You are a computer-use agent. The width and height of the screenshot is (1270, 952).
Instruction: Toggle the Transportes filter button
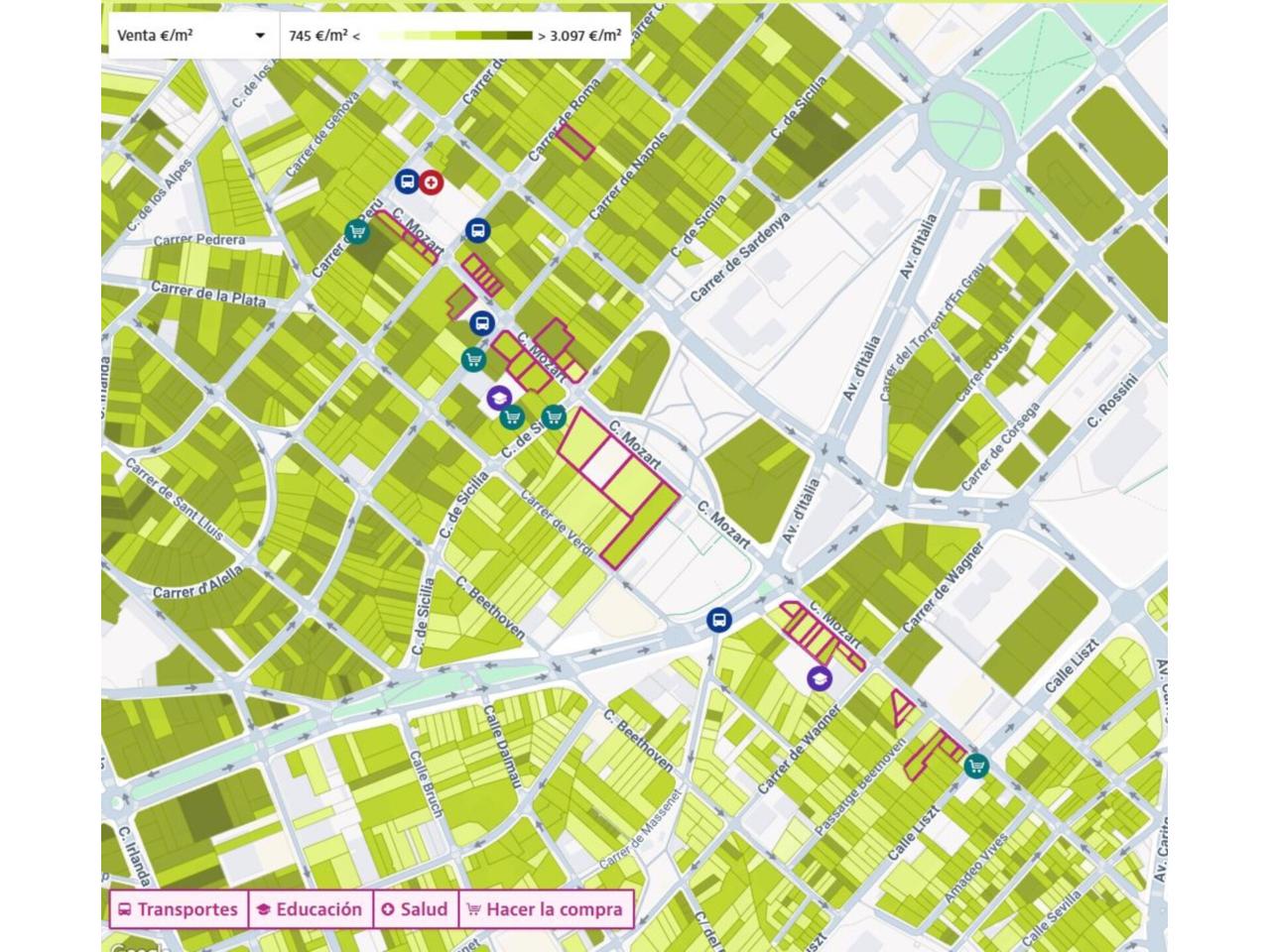[179, 909]
